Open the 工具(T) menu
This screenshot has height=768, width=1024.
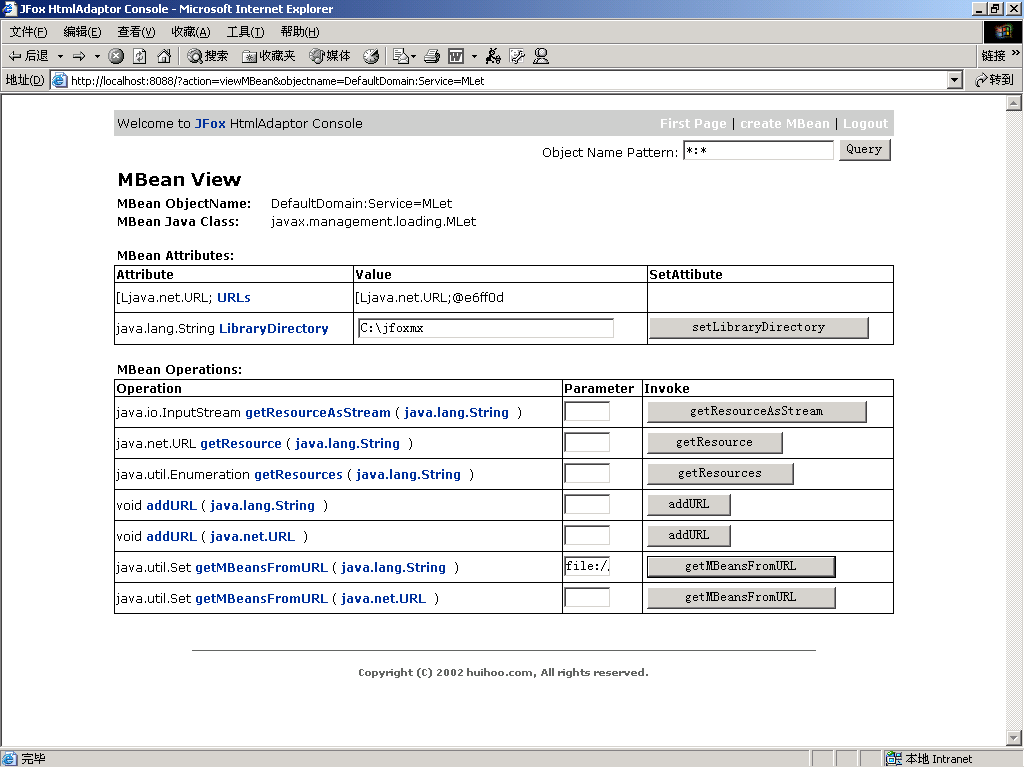click(245, 32)
